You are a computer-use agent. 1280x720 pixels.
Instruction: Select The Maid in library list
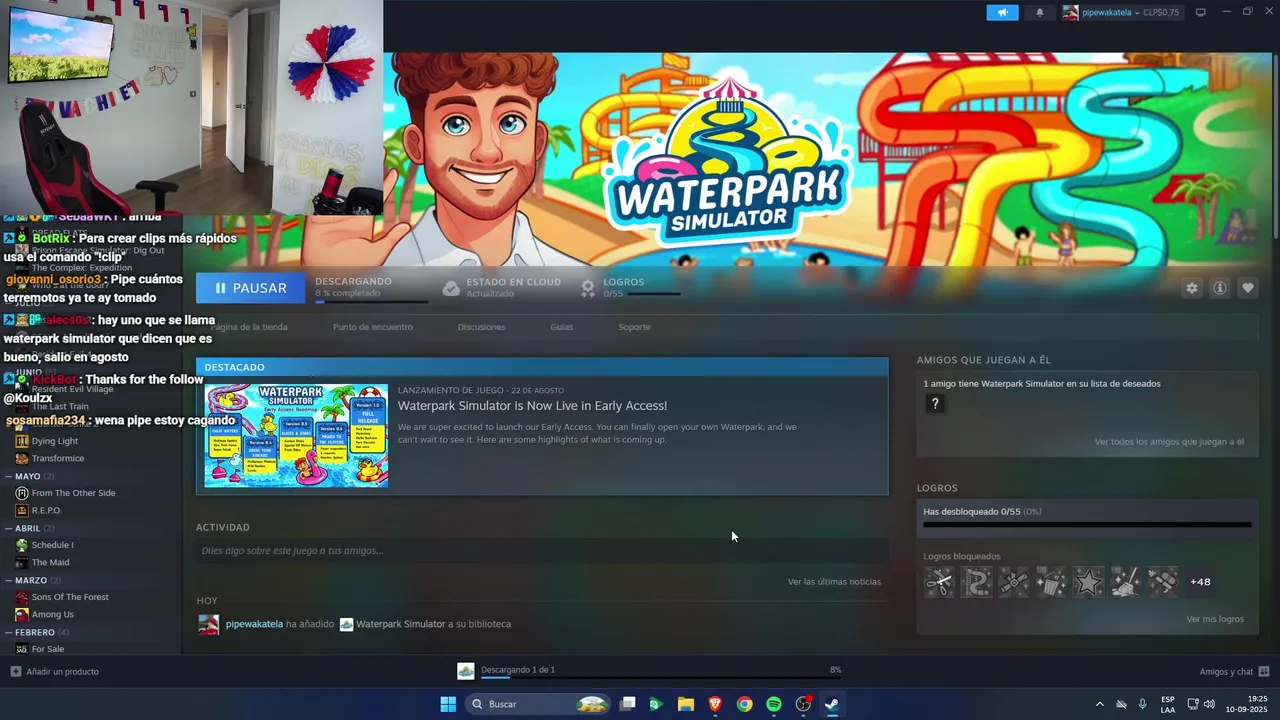point(50,562)
